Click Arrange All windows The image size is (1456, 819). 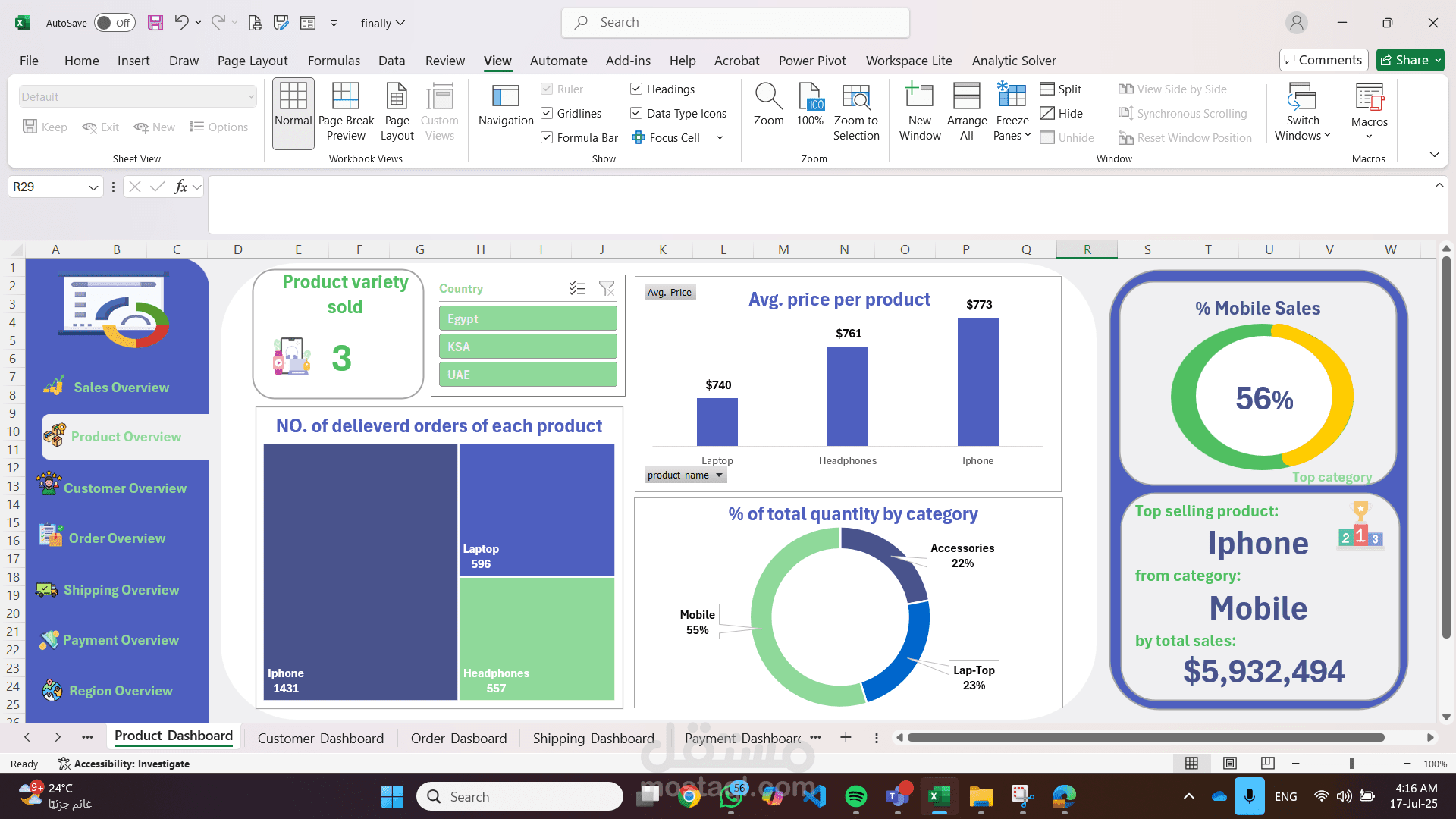click(x=967, y=113)
